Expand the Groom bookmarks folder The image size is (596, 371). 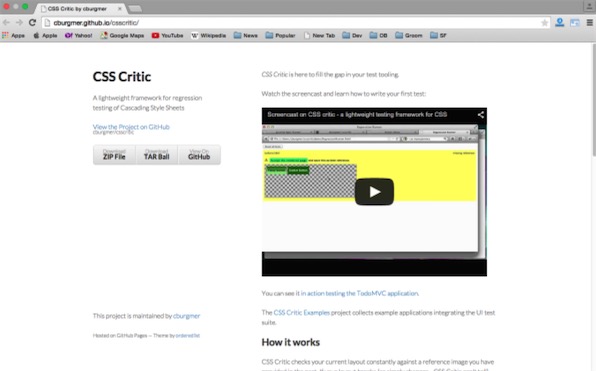coord(409,35)
